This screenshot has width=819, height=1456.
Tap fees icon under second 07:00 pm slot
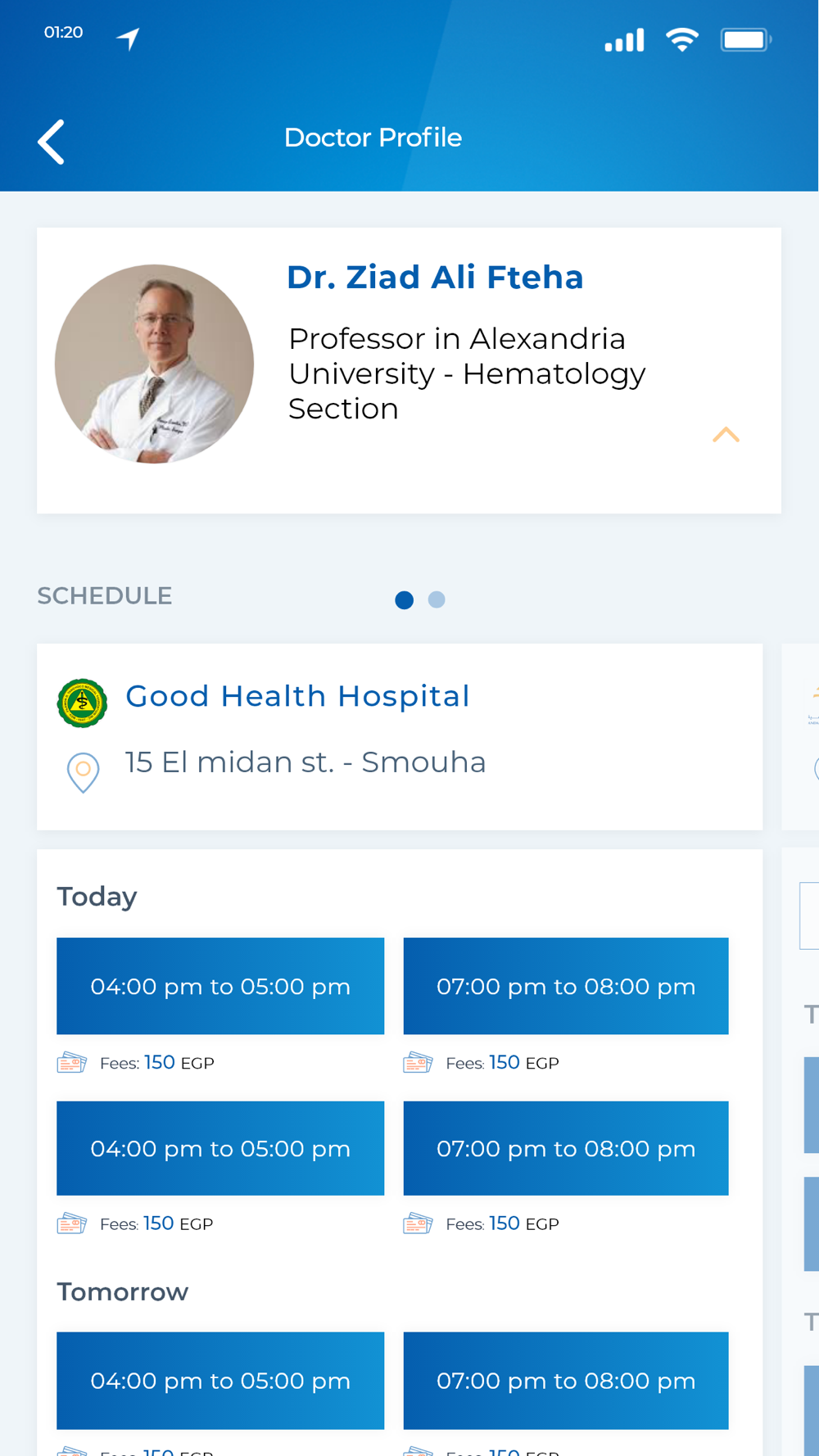[x=418, y=1223]
